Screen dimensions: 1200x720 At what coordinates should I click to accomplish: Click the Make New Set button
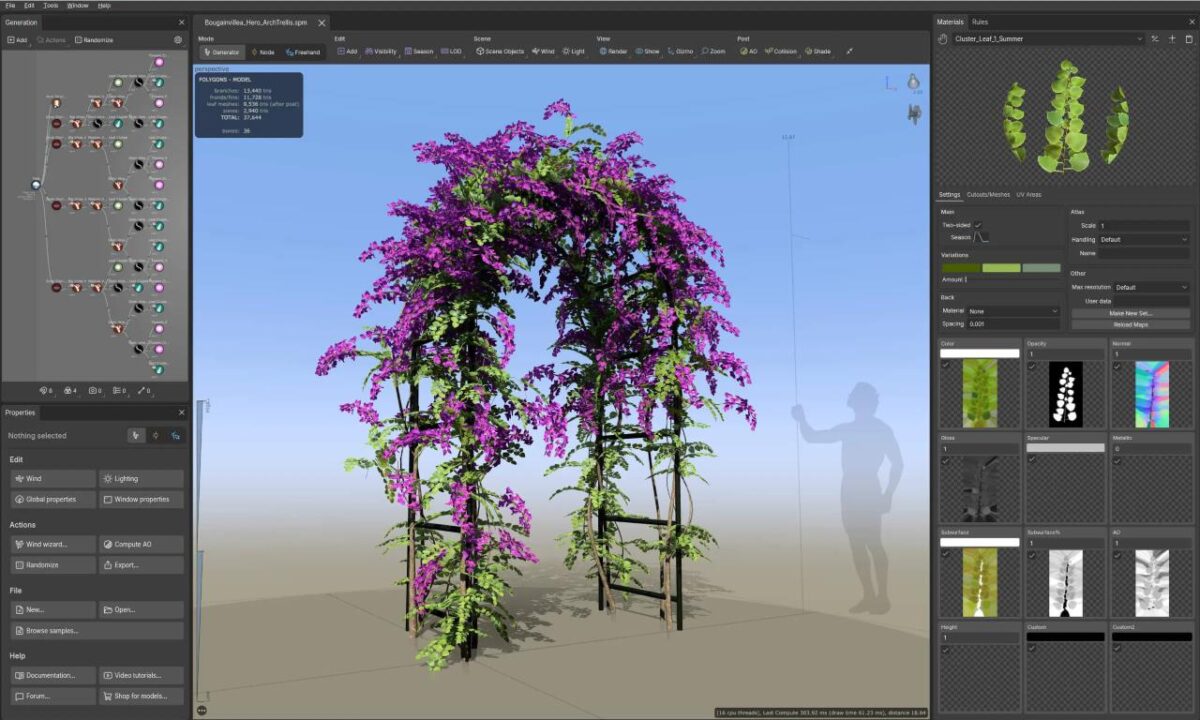(x=1131, y=313)
